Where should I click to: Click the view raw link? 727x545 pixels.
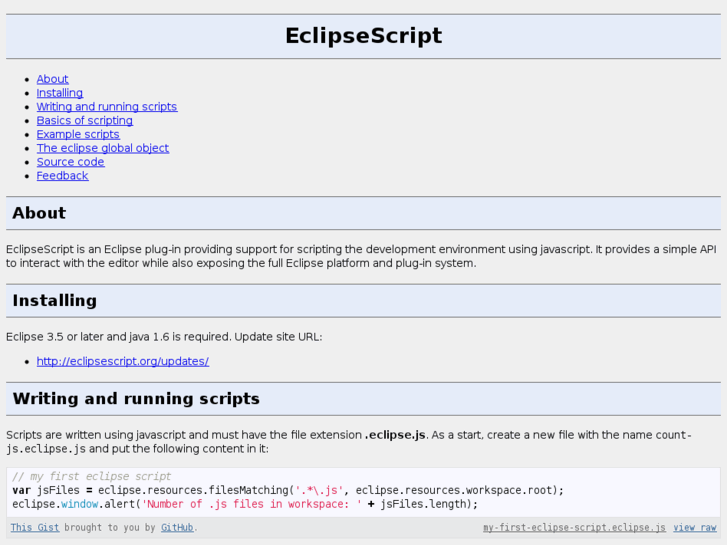(695, 527)
